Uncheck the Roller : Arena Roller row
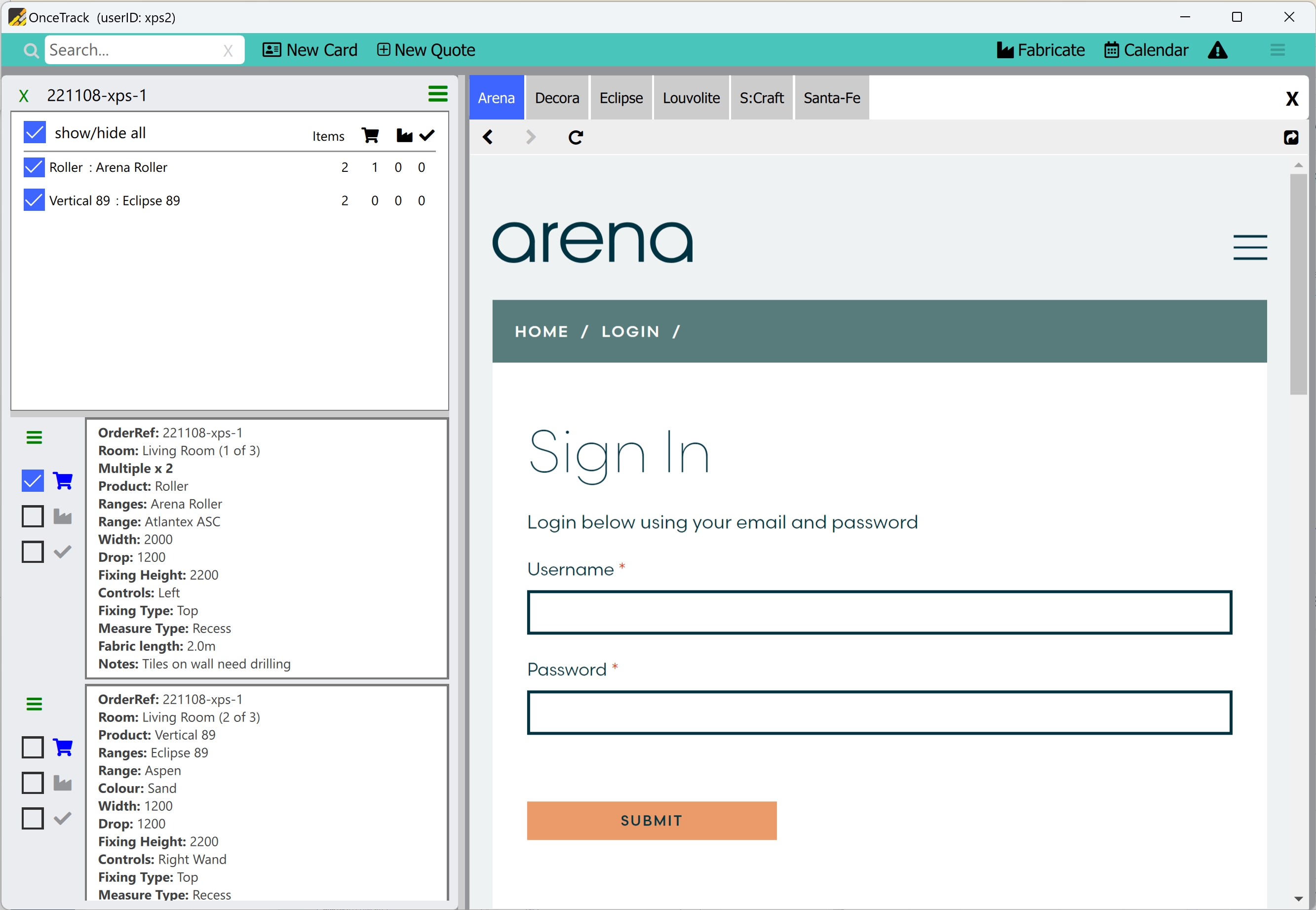This screenshot has height=910, width=1316. coord(34,167)
